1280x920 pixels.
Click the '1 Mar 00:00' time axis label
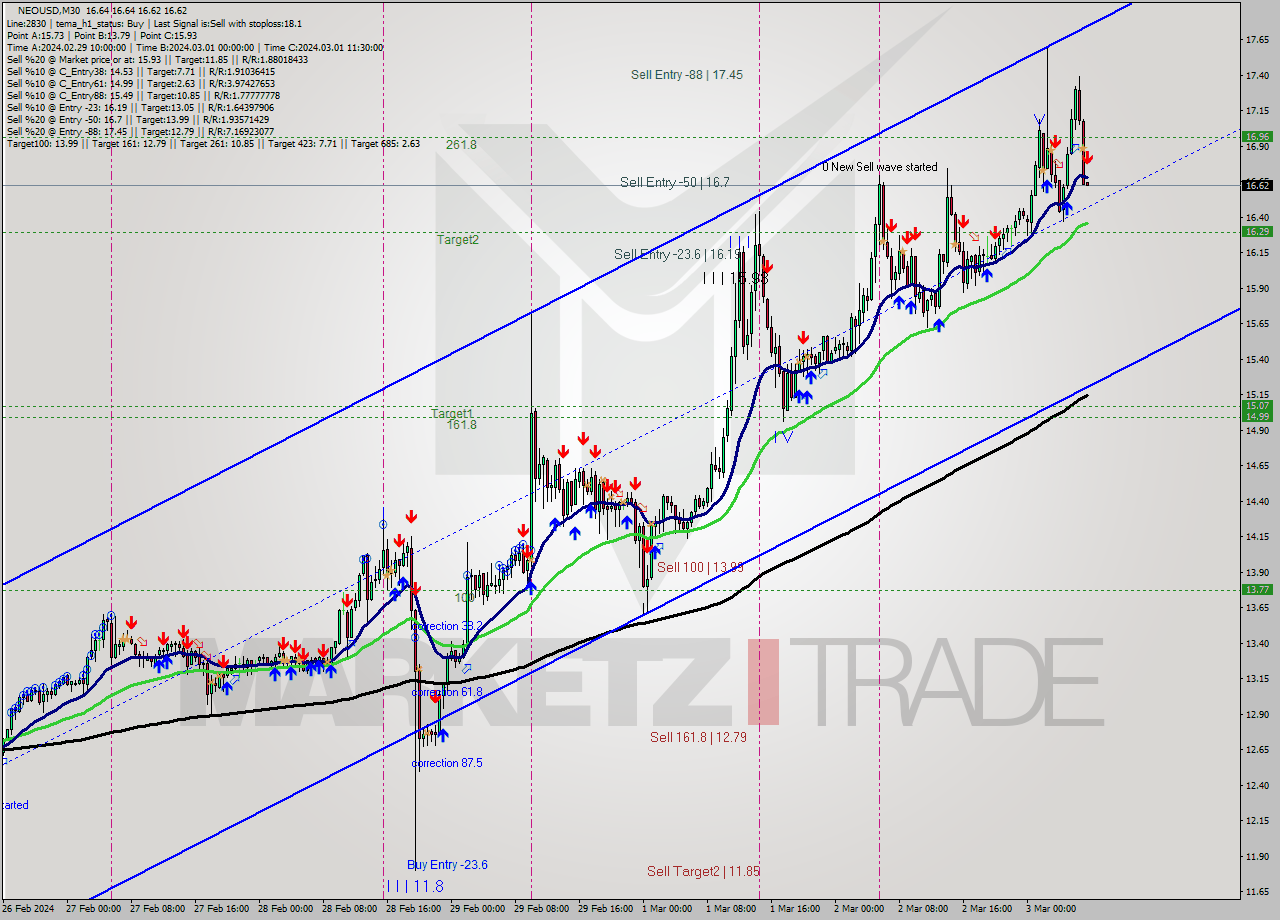click(667, 909)
